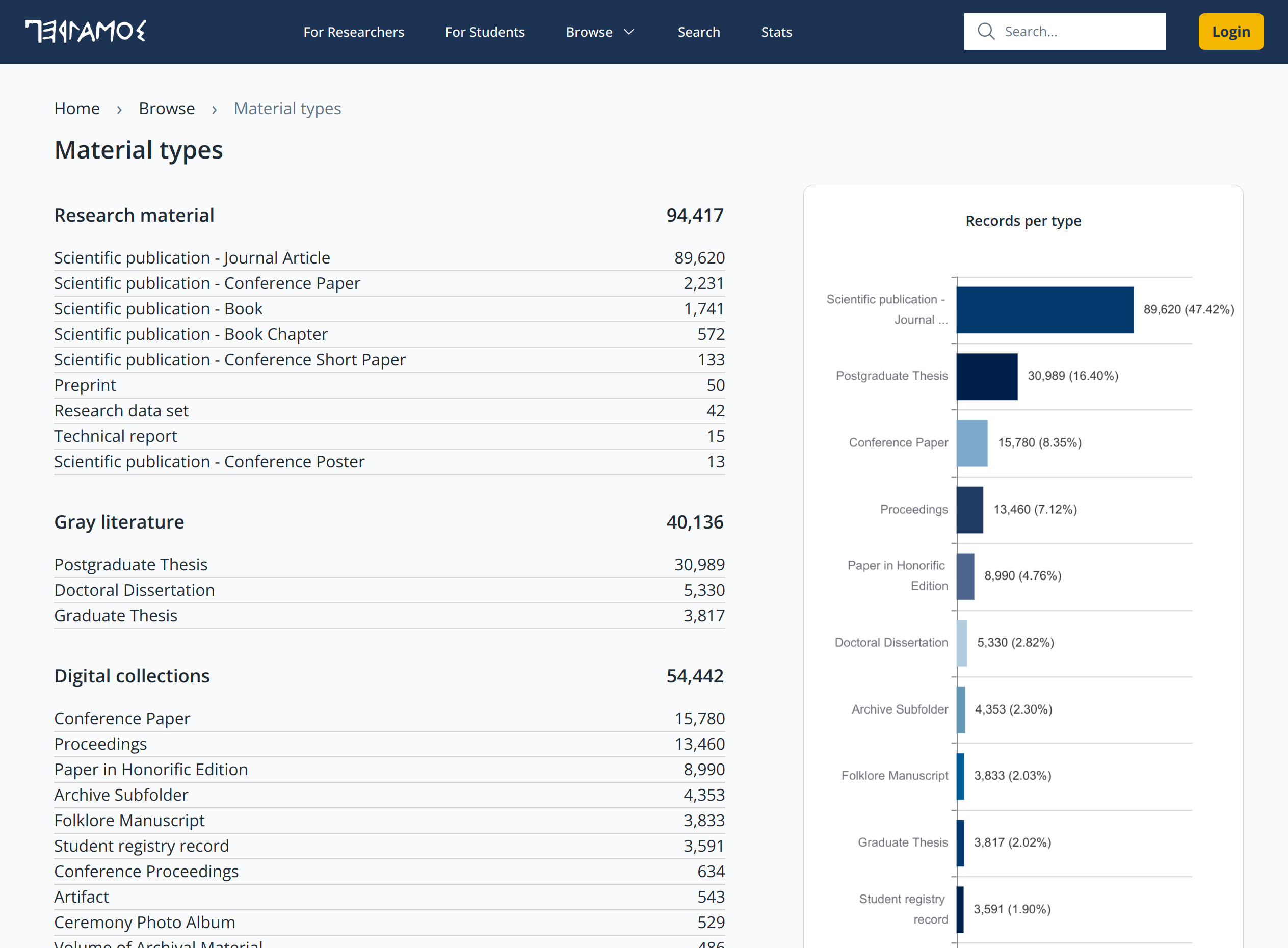The image size is (1288, 948).
Task: Click the Journal Article chart bar
Action: pyautogui.click(x=1045, y=310)
